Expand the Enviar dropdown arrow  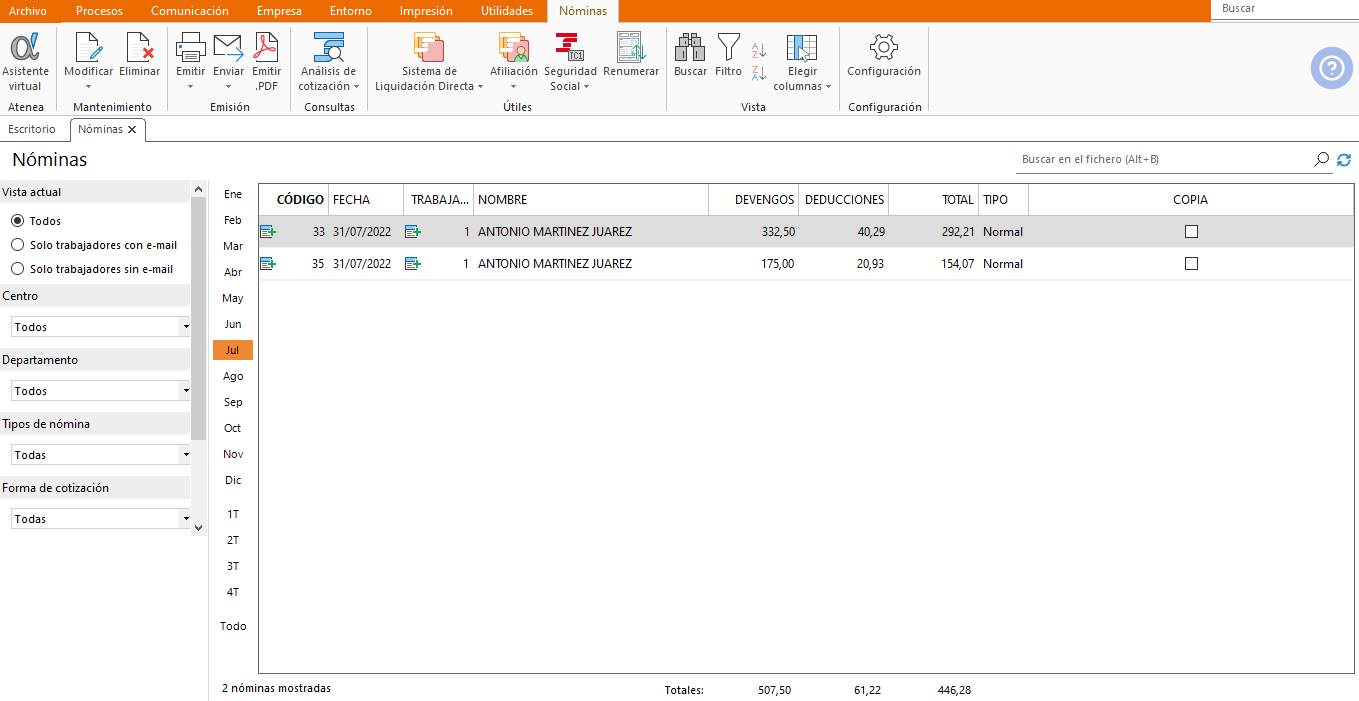(229, 87)
